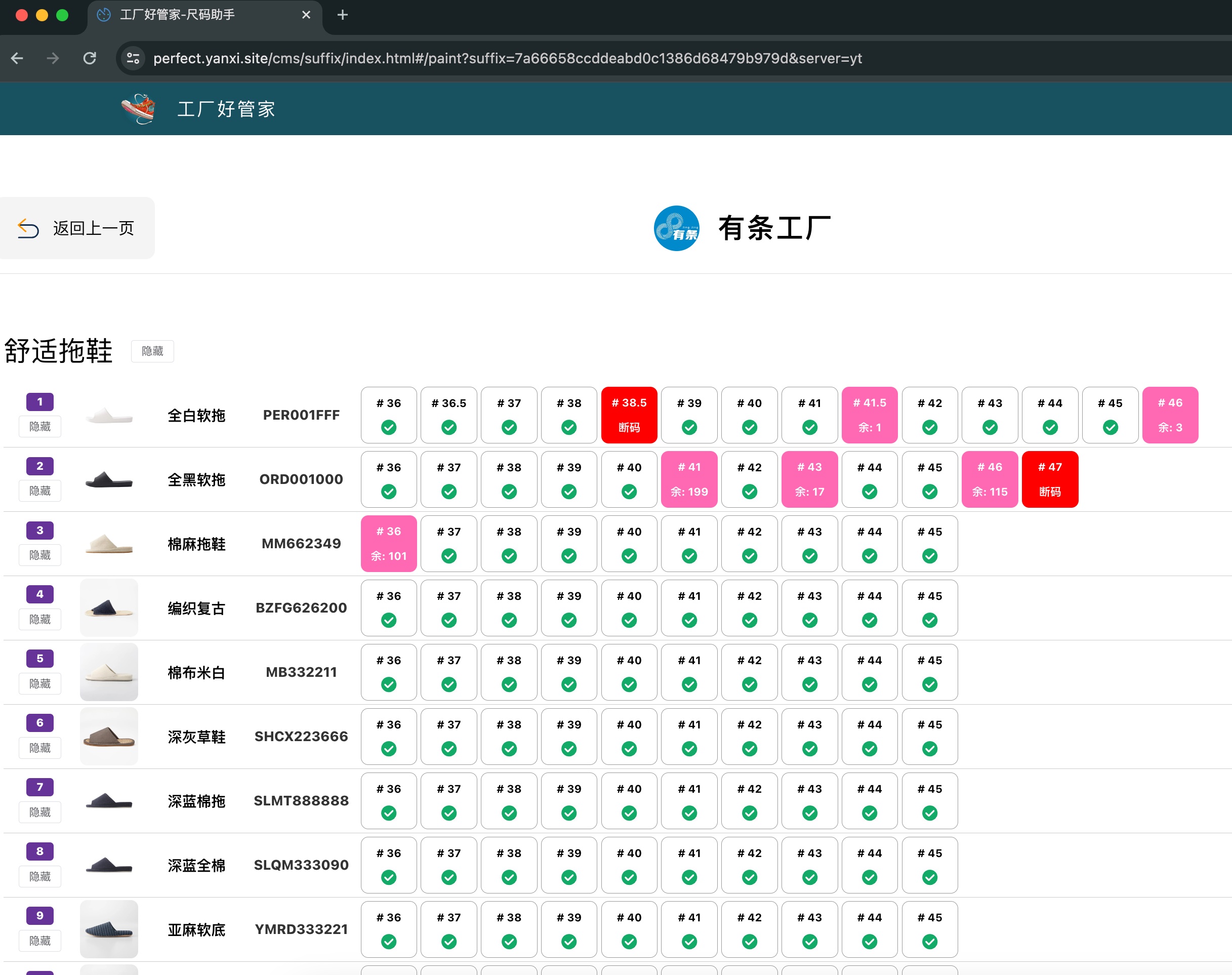Click the site settings icon in address bar
Image resolution: width=1232 pixels, height=975 pixels.
133,58
